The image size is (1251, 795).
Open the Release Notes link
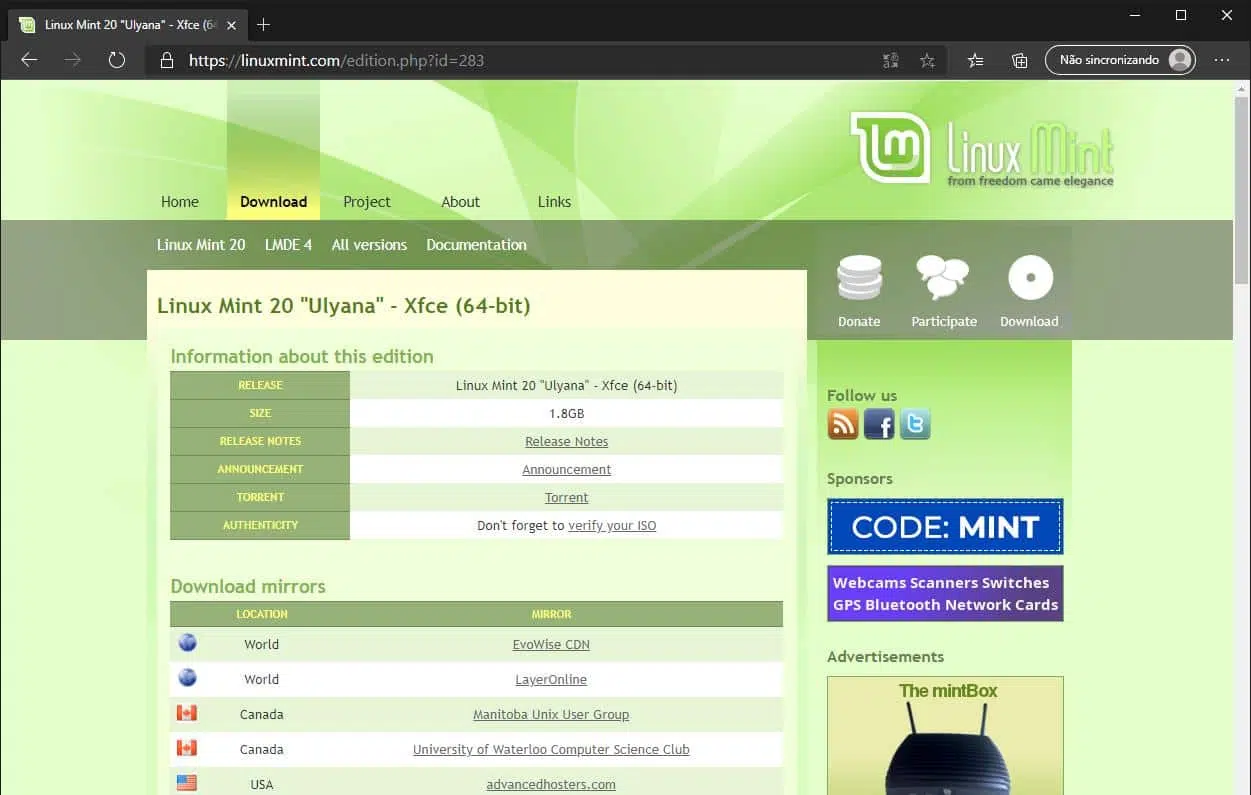[x=567, y=441]
